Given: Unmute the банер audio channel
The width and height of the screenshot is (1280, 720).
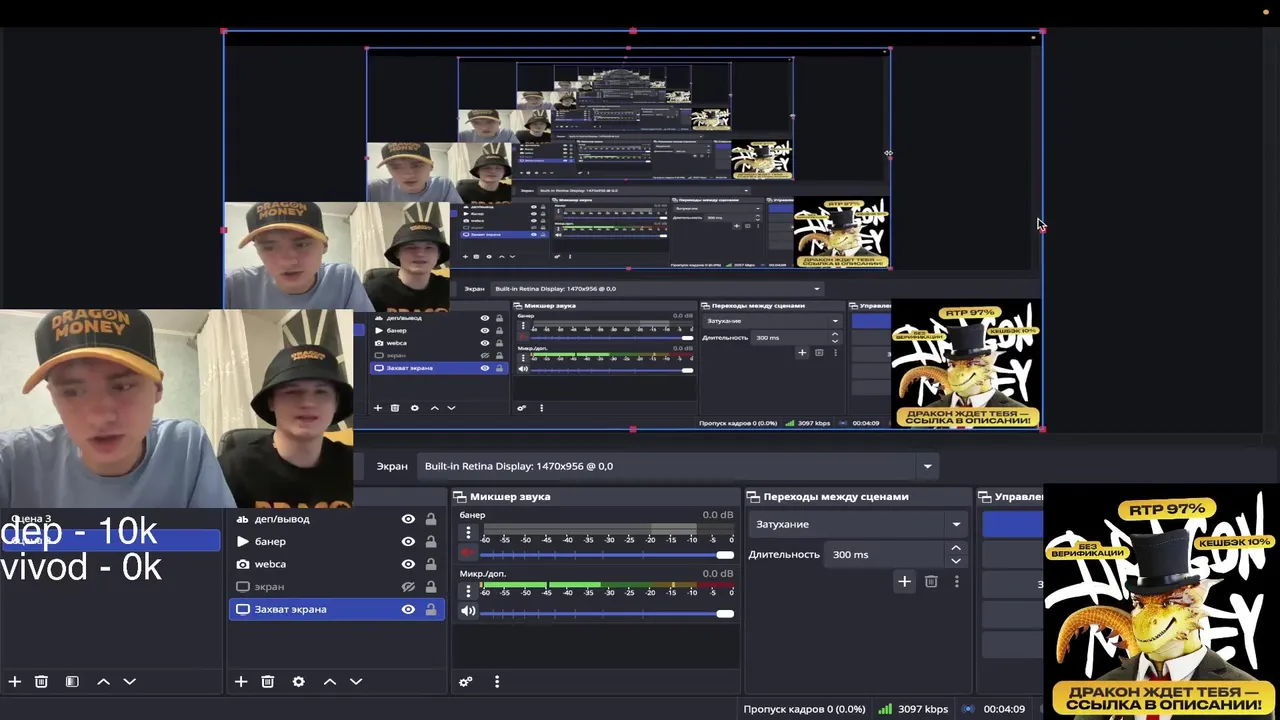Looking at the screenshot, I should click(x=467, y=553).
